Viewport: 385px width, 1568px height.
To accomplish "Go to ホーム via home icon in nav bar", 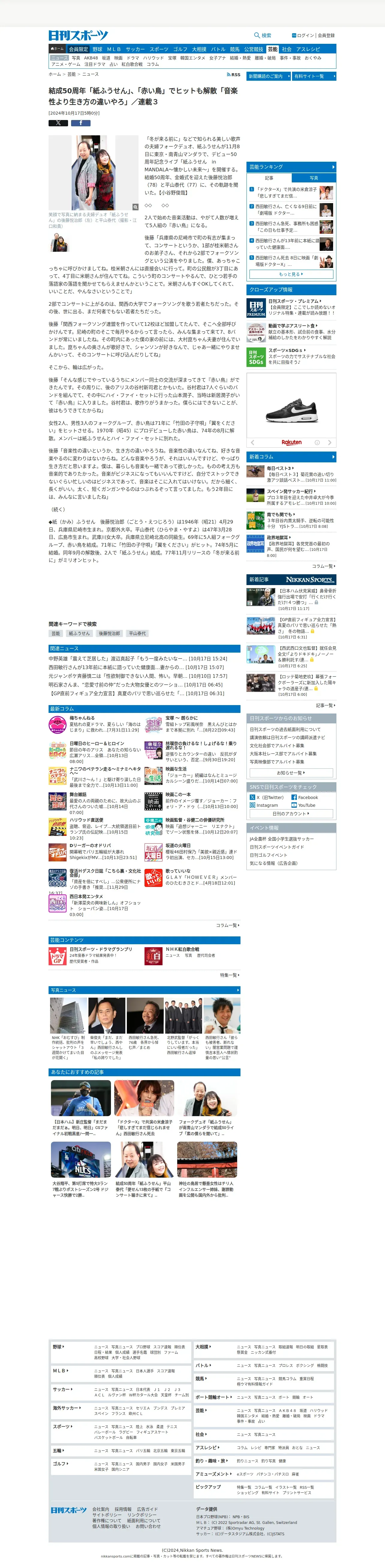I will (x=57, y=49).
